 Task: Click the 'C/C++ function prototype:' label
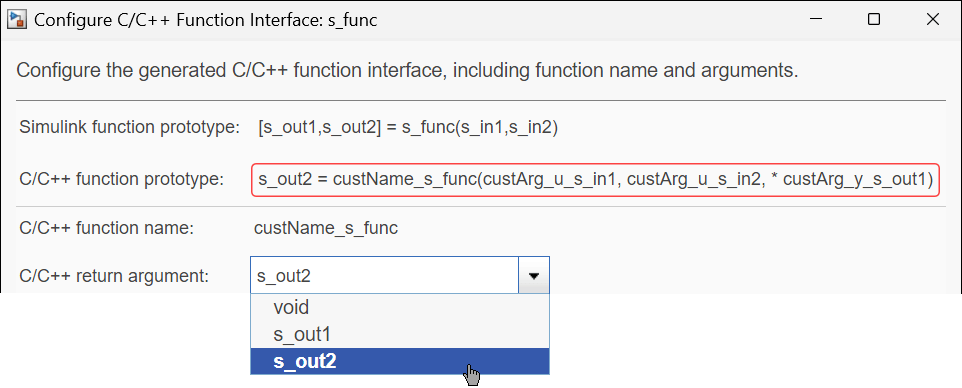point(121,179)
